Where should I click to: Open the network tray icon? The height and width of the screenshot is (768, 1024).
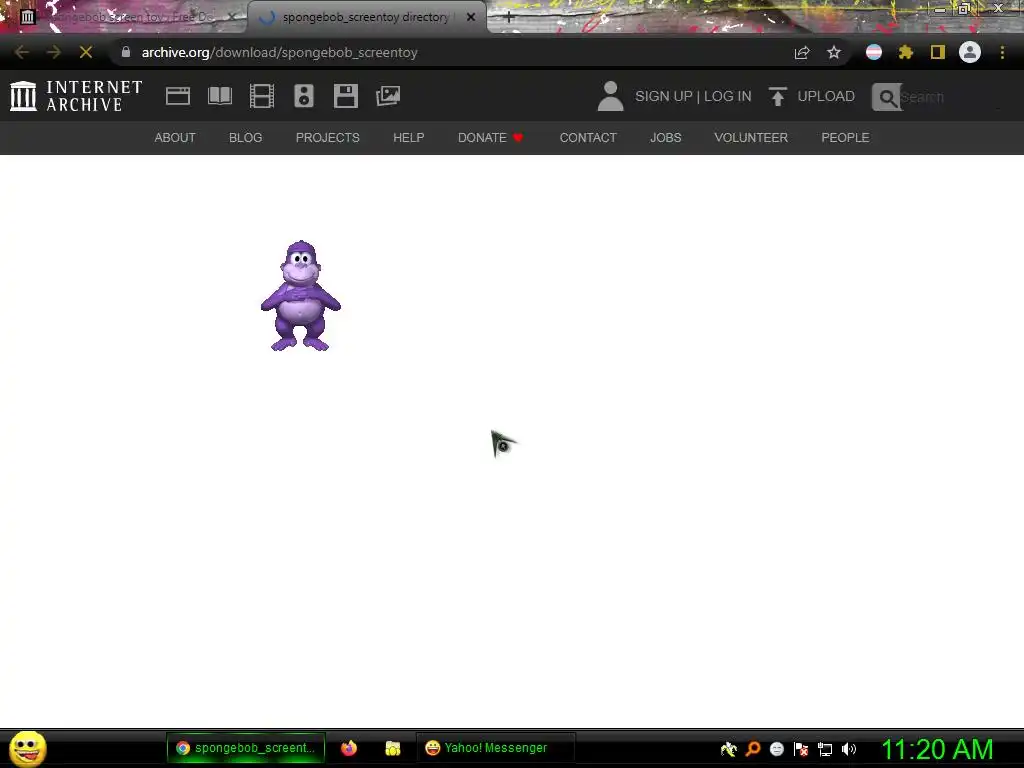click(825, 749)
